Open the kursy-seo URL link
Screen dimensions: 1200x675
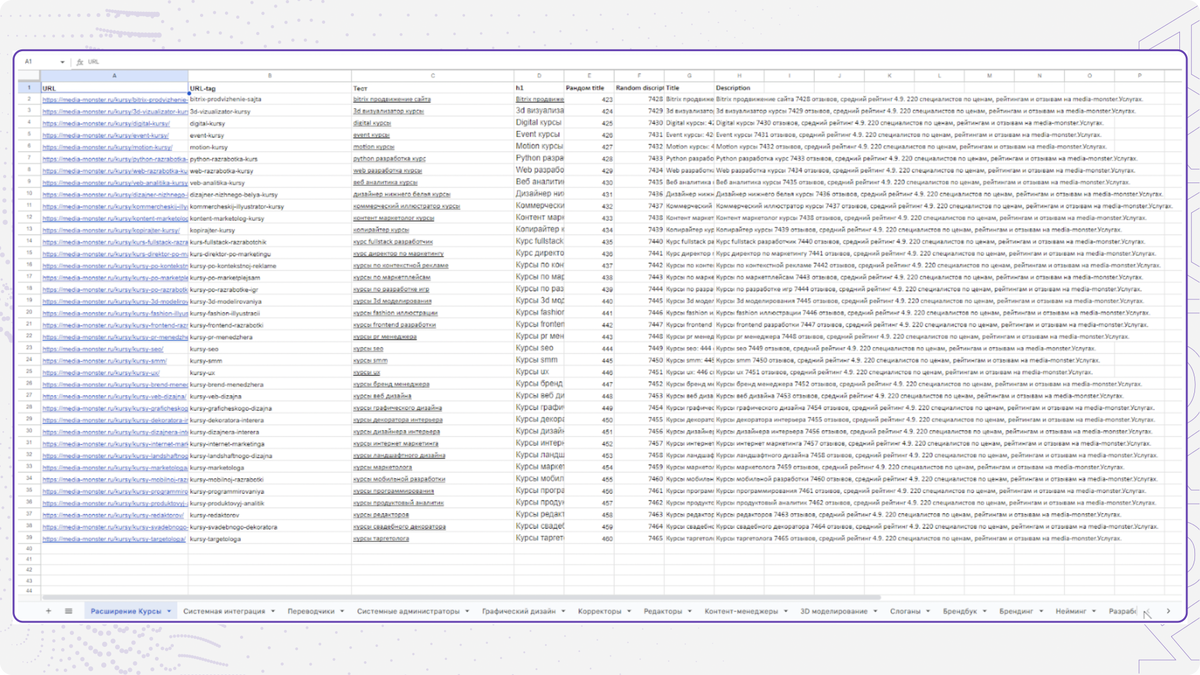(103, 349)
